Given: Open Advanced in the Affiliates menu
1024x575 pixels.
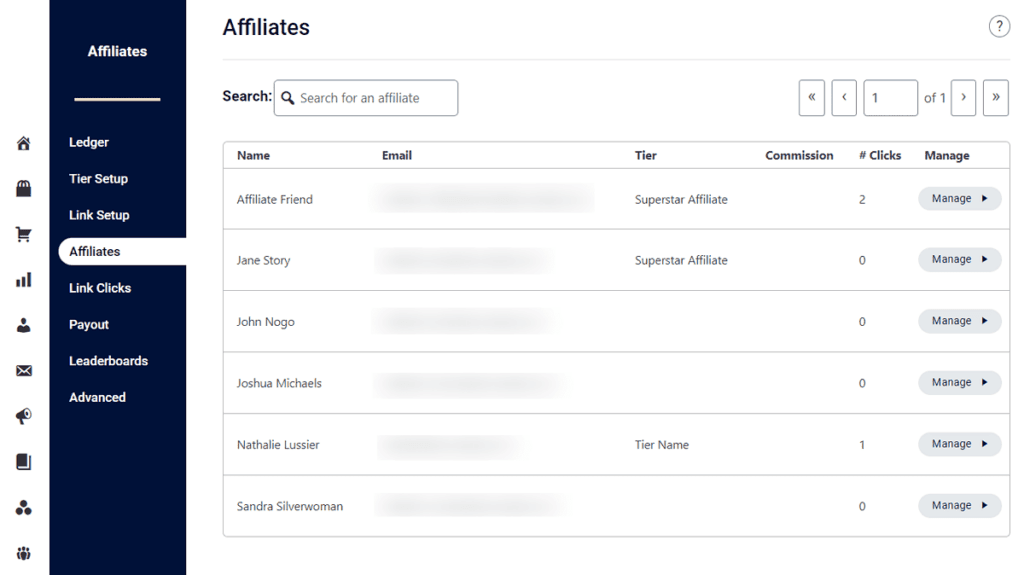Looking at the screenshot, I should click(x=97, y=397).
